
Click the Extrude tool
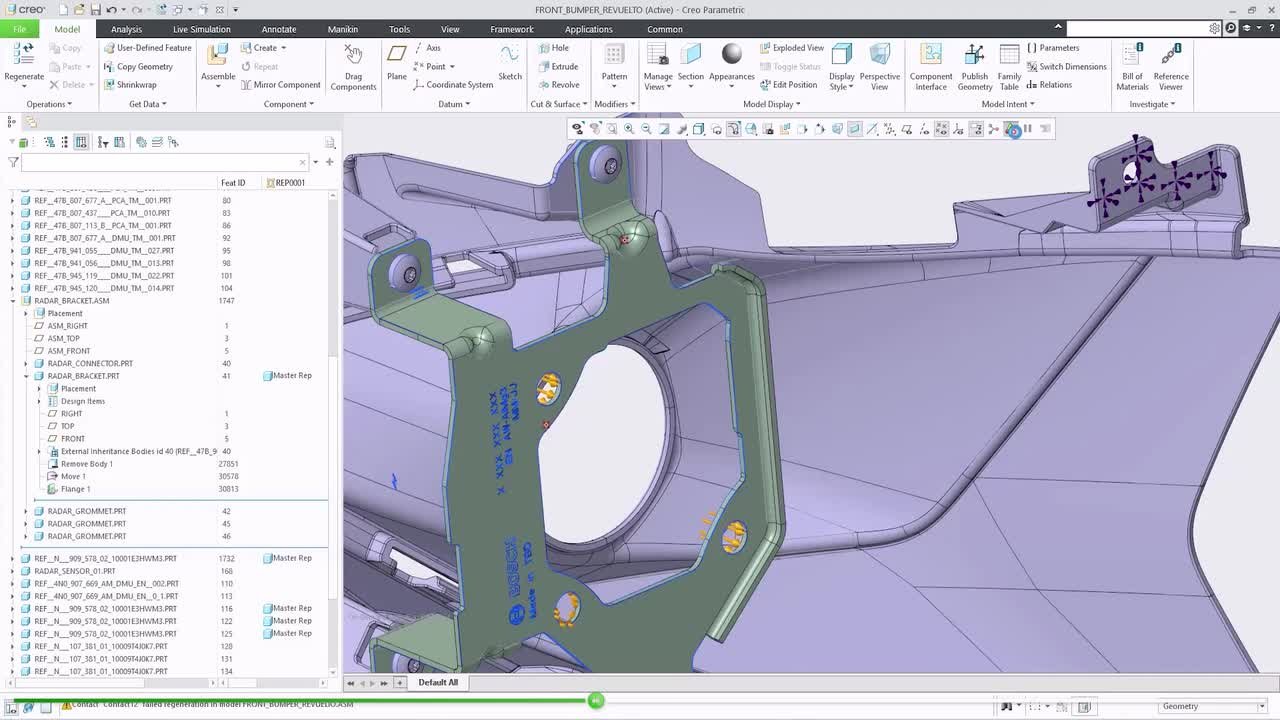(x=557, y=66)
